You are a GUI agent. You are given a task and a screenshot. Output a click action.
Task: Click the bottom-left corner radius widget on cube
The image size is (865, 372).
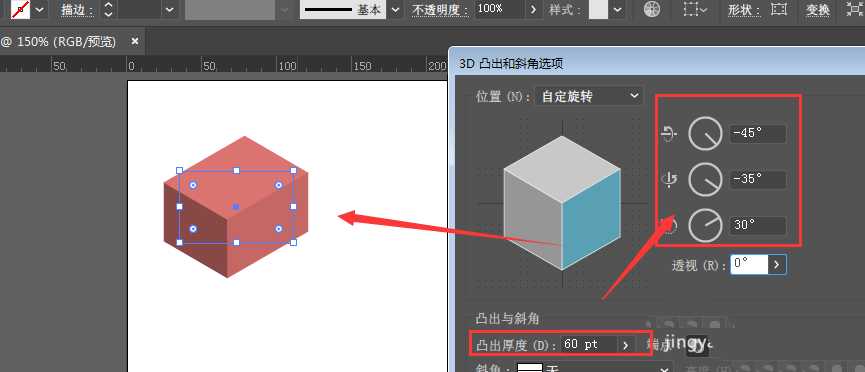click(x=193, y=228)
